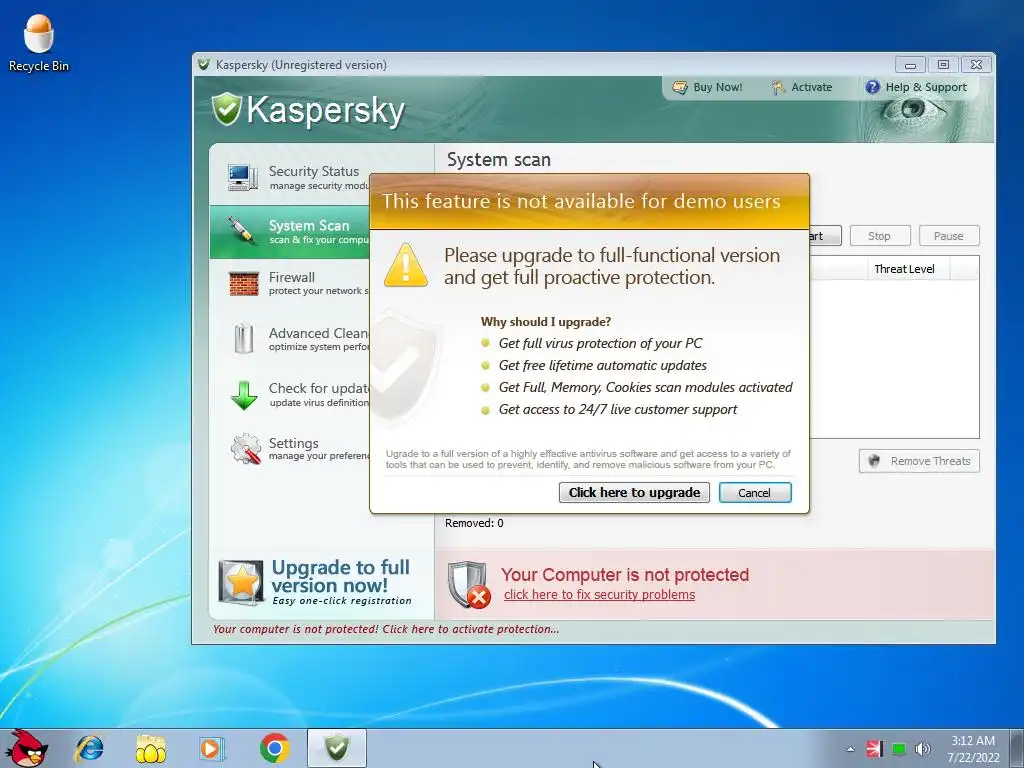Open the Settings menu item
Screen dimensions: 1024x768
point(289,448)
